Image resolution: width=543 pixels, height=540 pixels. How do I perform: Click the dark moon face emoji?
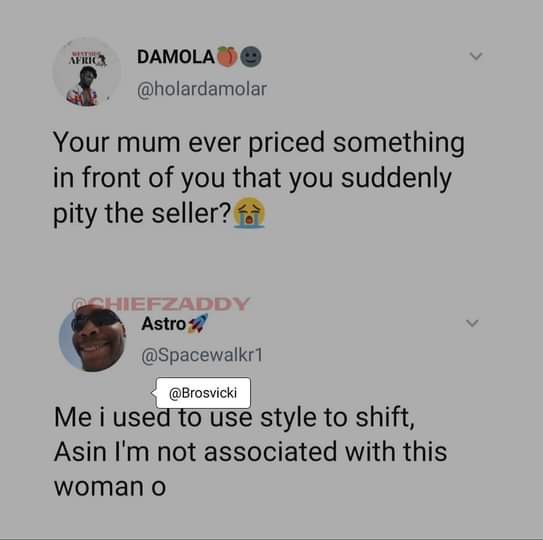tap(251, 56)
